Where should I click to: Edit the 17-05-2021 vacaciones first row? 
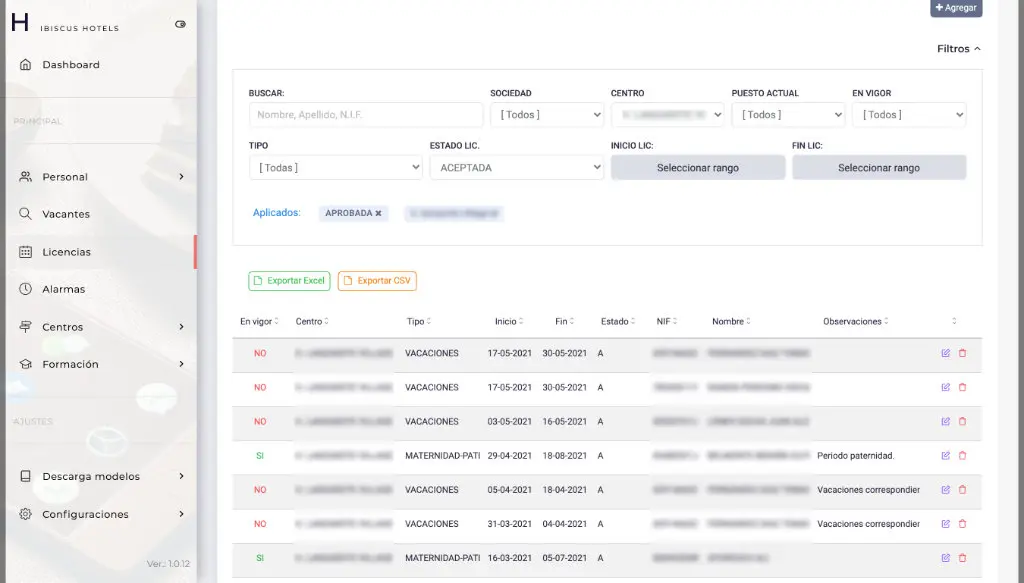coord(945,353)
